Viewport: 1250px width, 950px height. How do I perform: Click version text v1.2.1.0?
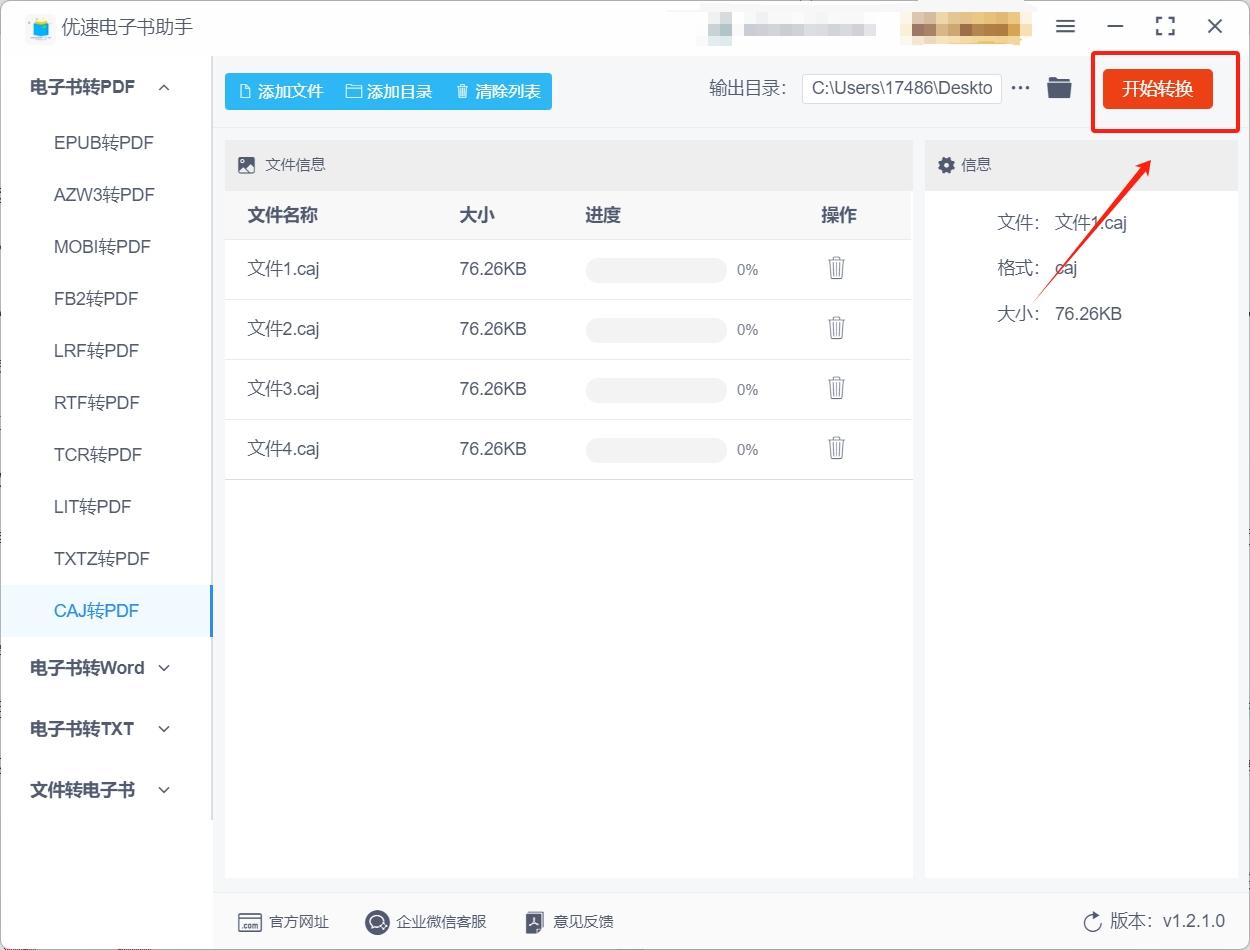(x=1193, y=922)
